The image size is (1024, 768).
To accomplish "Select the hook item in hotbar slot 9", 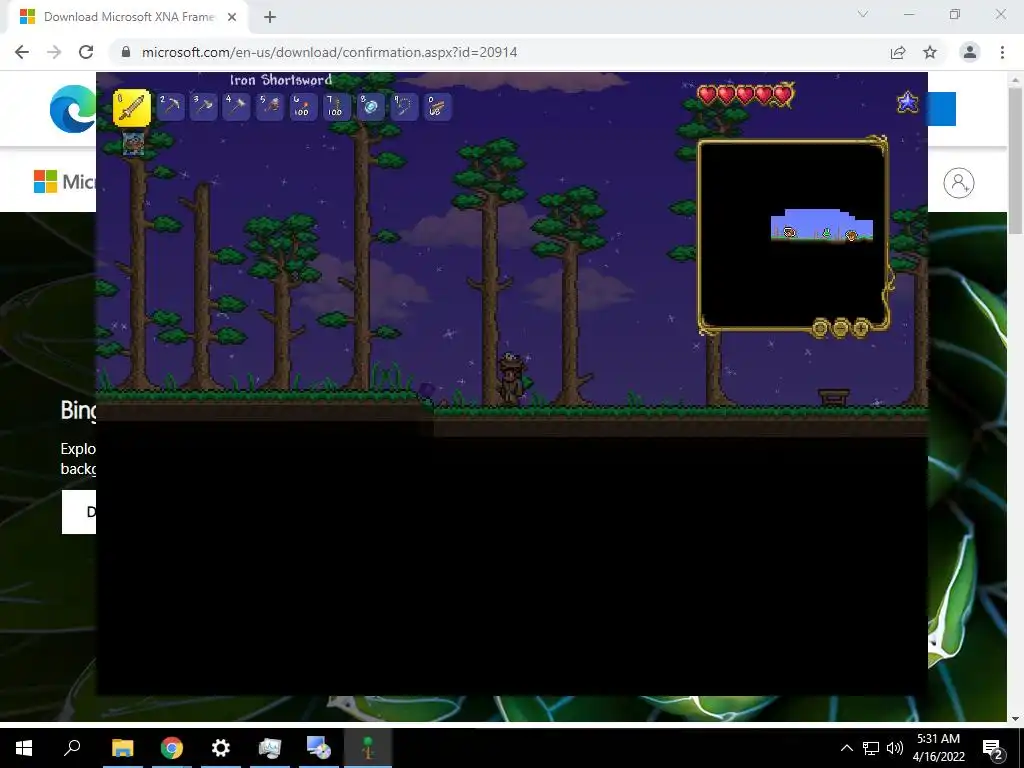I will pos(404,106).
